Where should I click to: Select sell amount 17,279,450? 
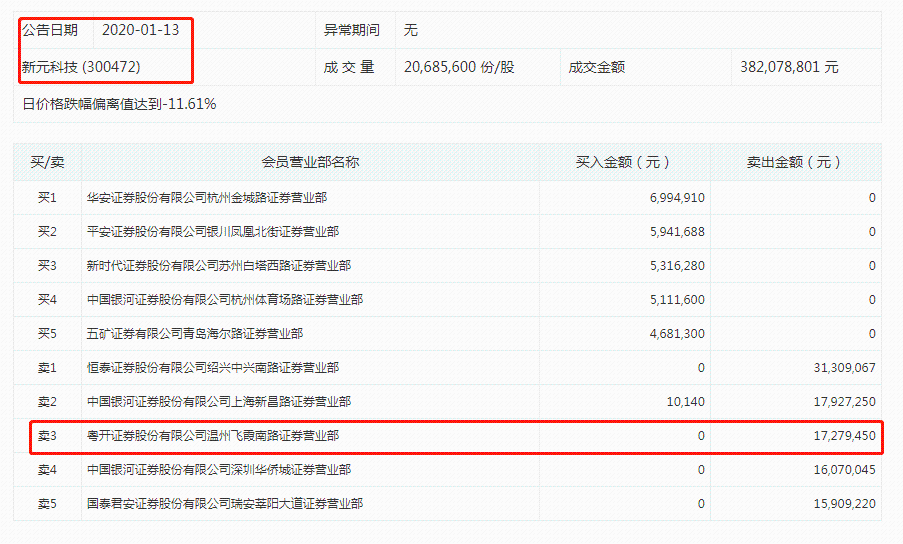[845, 436]
